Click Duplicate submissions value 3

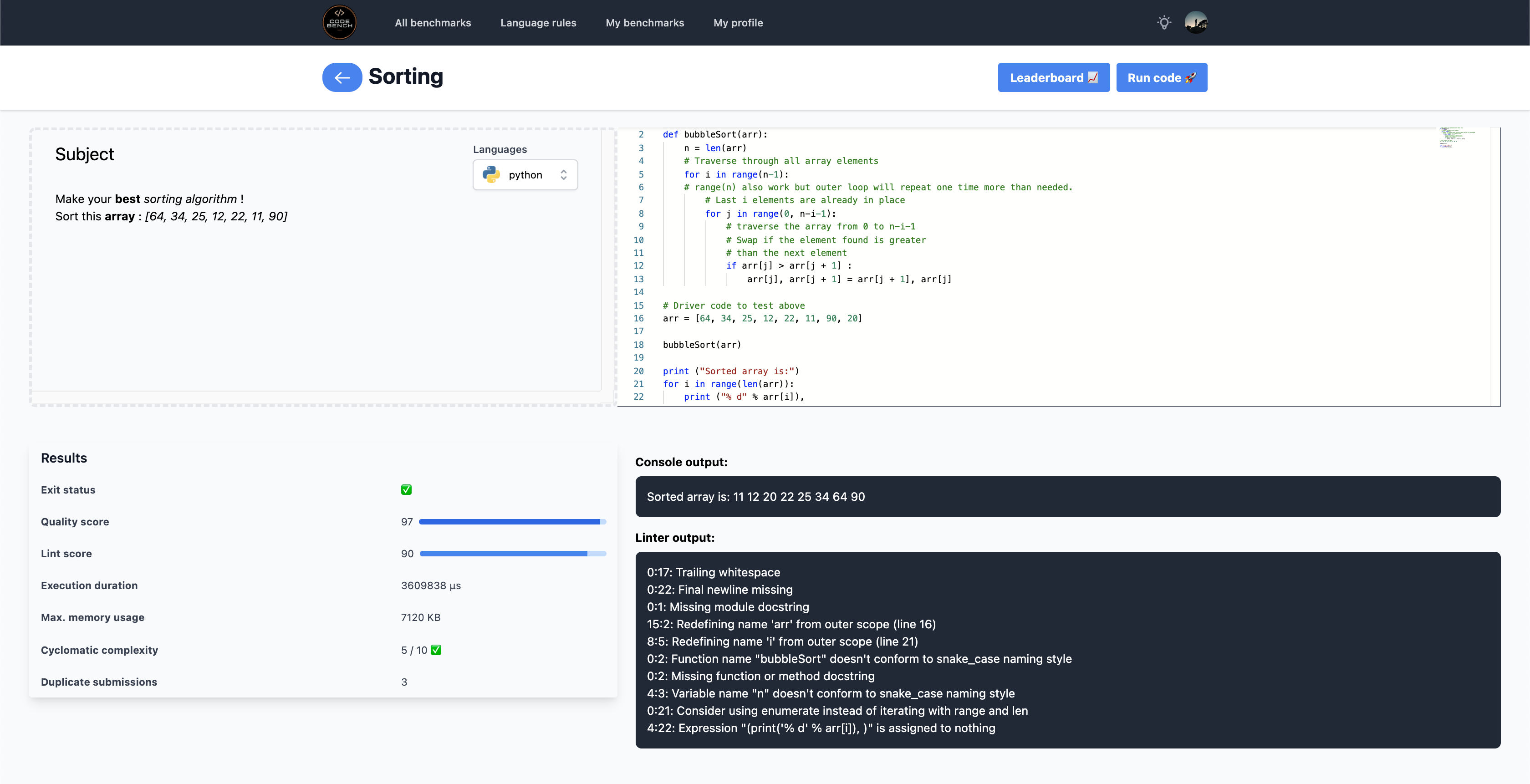coord(404,682)
